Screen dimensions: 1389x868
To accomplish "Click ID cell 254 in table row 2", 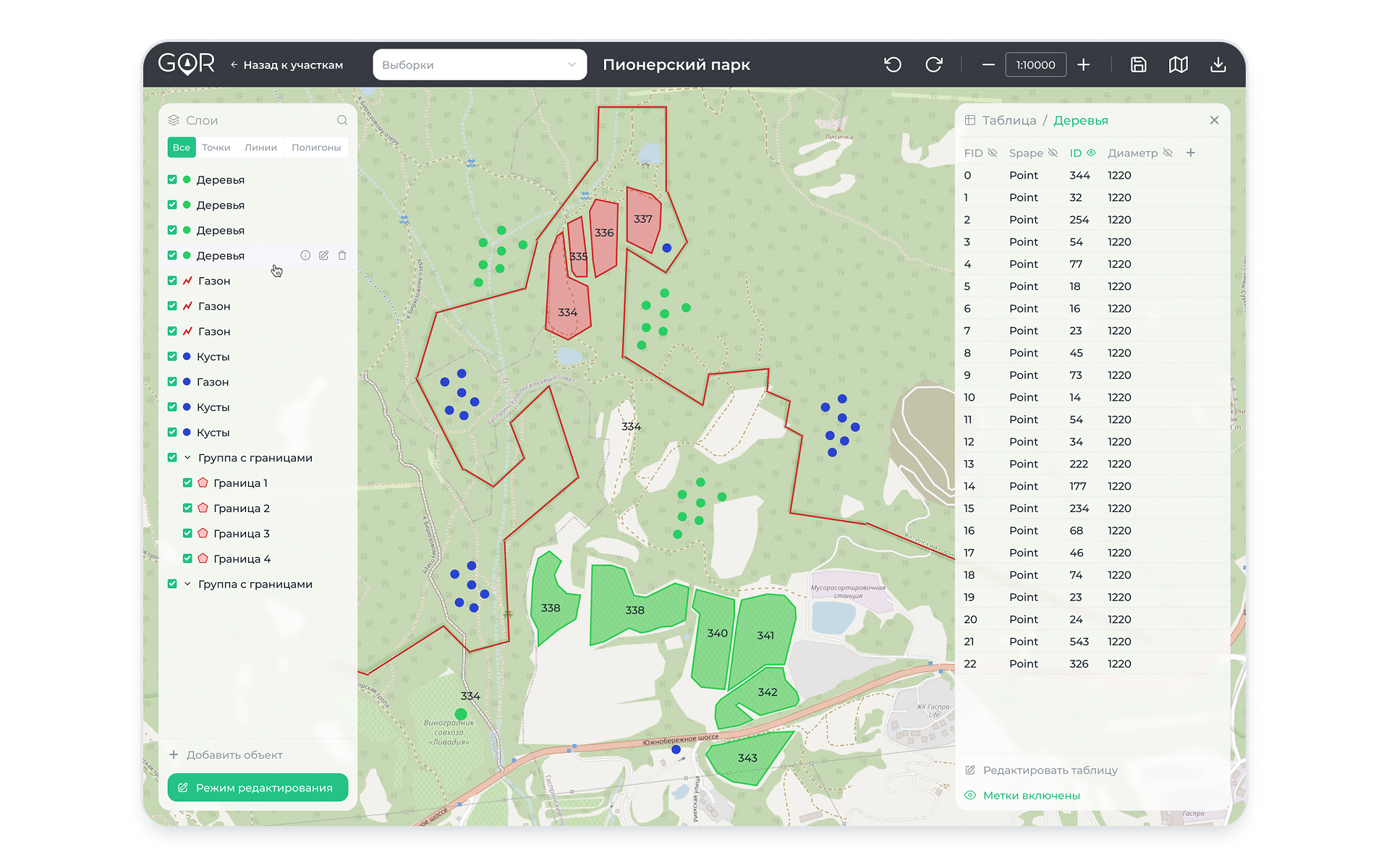I will coord(1079,220).
